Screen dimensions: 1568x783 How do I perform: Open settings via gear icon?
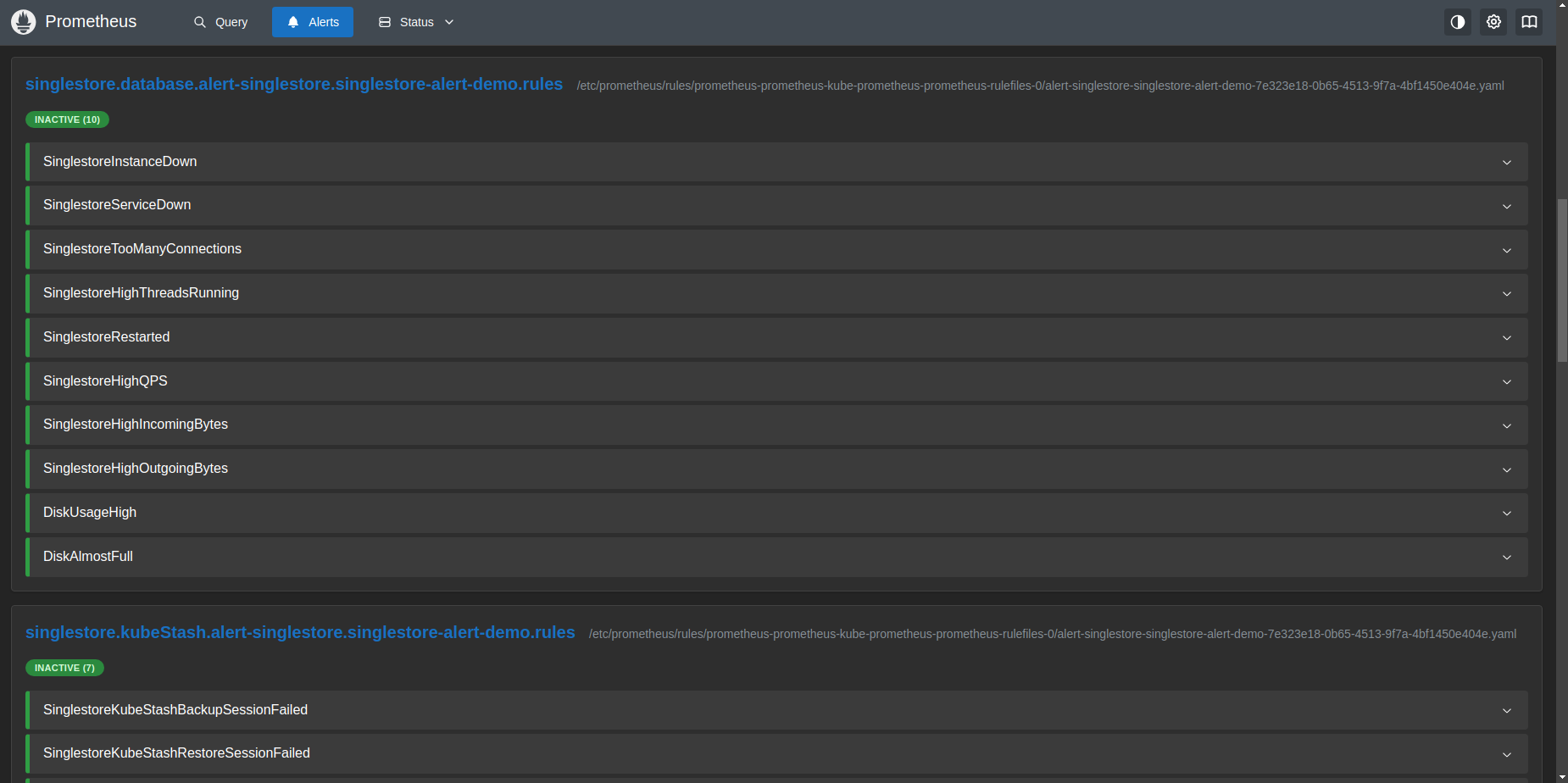click(x=1493, y=22)
